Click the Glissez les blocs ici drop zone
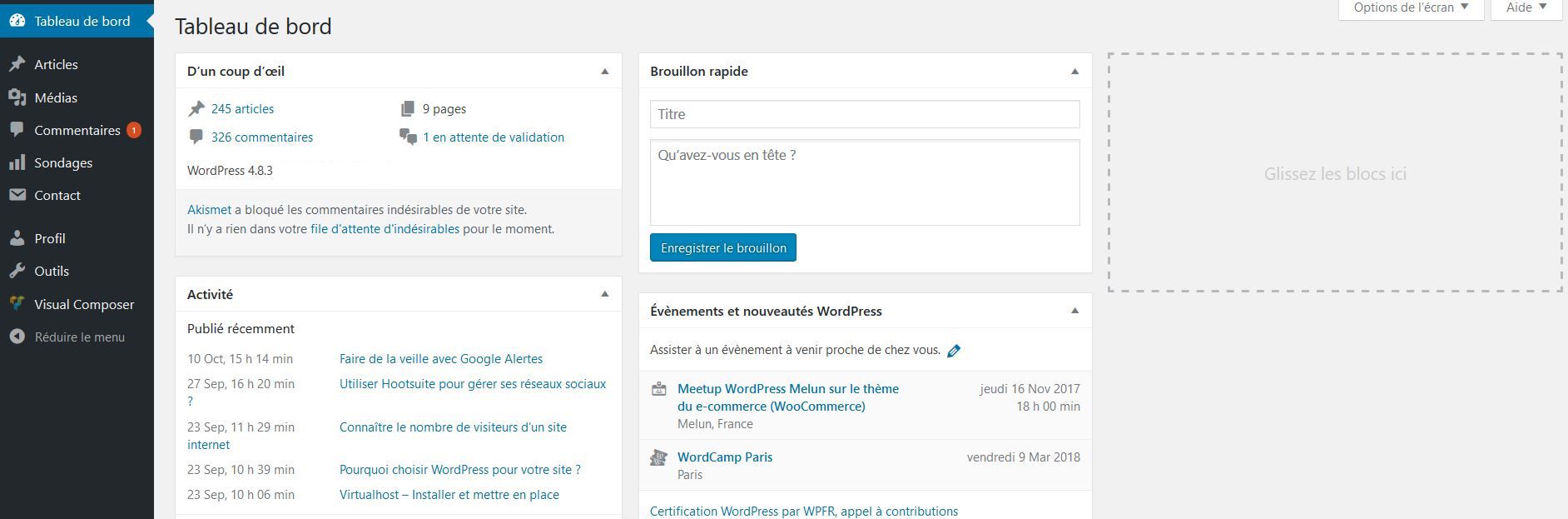Image resolution: width=1568 pixels, height=519 pixels. [1335, 172]
